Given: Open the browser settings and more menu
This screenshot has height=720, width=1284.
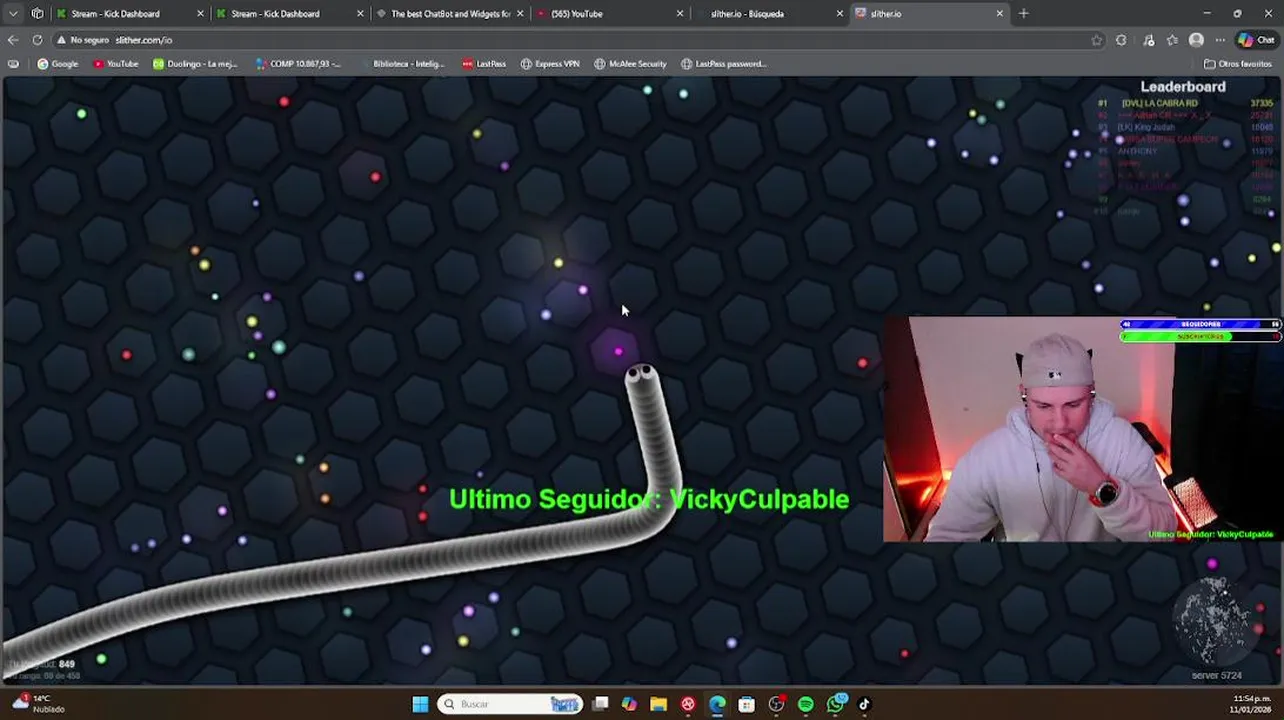Looking at the screenshot, I should (x=1220, y=40).
